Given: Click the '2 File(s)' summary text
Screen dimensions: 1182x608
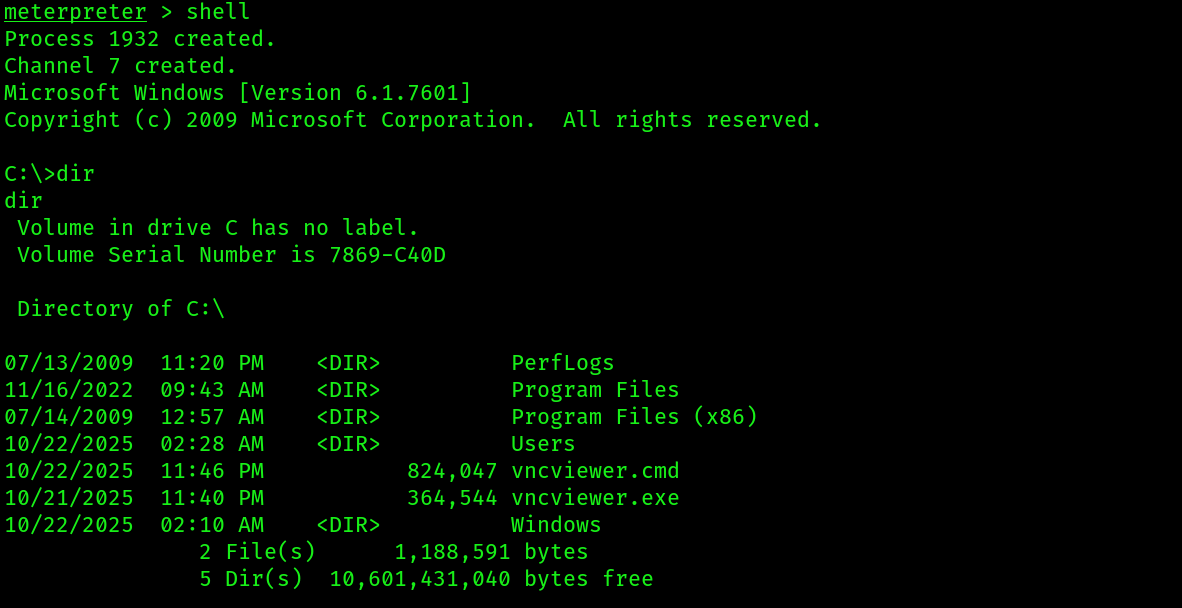Looking at the screenshot, I should point(257,552).
